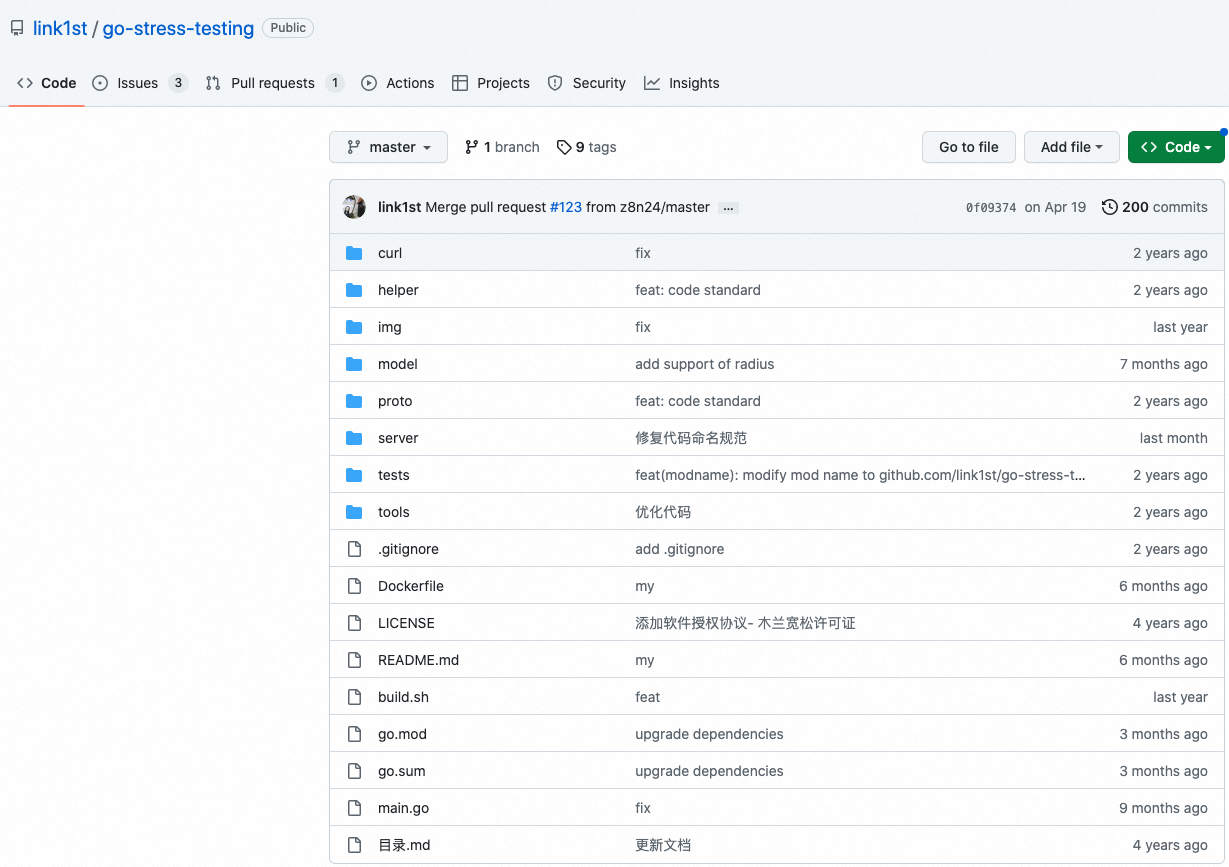Click the tools folder icon
This screenshot has height=867, width=1229.
point(354,512)
